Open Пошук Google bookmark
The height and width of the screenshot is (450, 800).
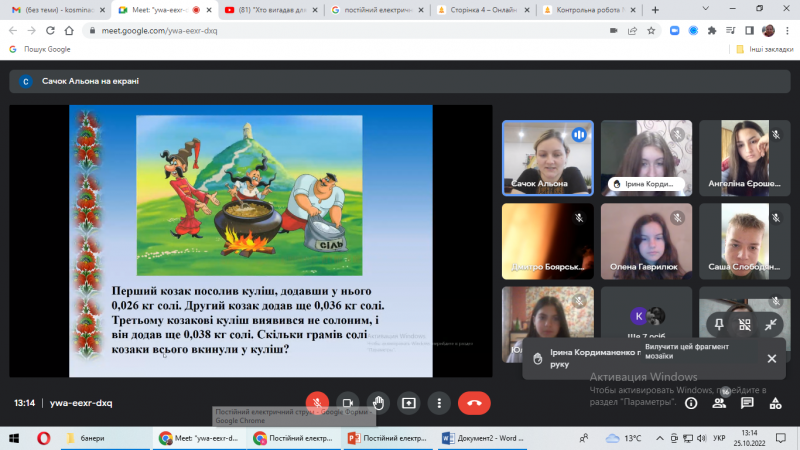(x=40, y=49)
